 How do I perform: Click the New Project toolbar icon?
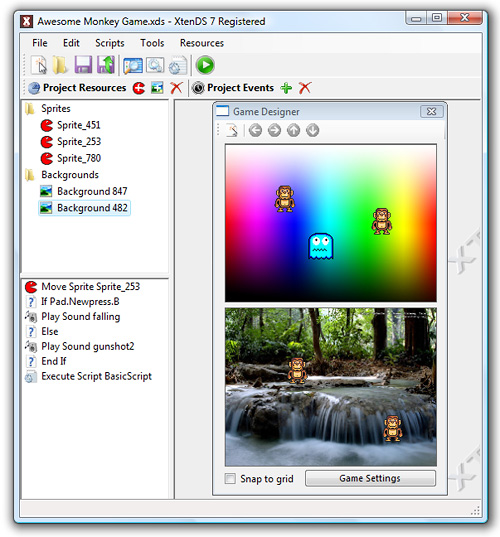(39, 65)
